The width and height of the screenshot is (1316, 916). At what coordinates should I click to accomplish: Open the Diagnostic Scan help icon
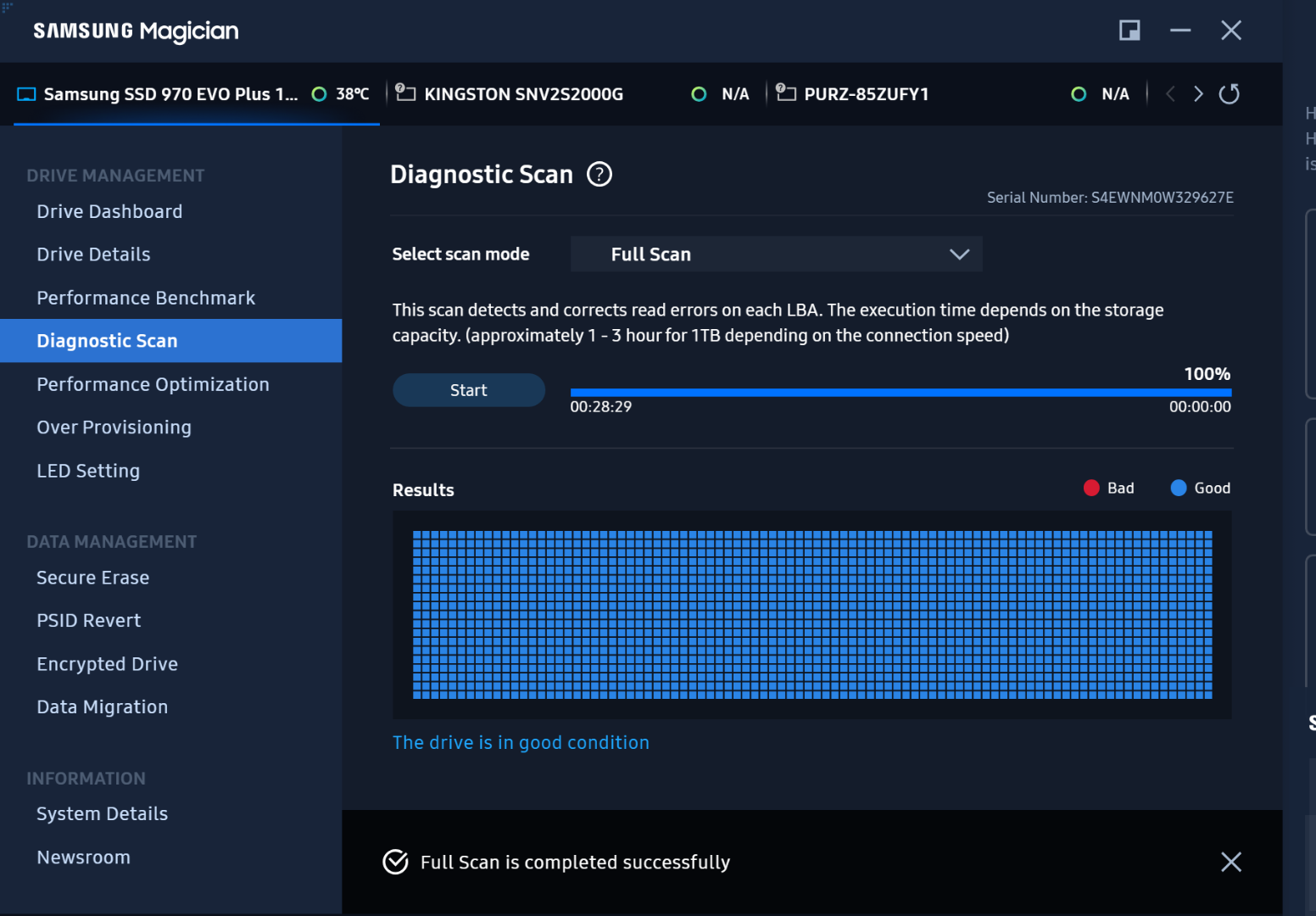tap(599, 174)
